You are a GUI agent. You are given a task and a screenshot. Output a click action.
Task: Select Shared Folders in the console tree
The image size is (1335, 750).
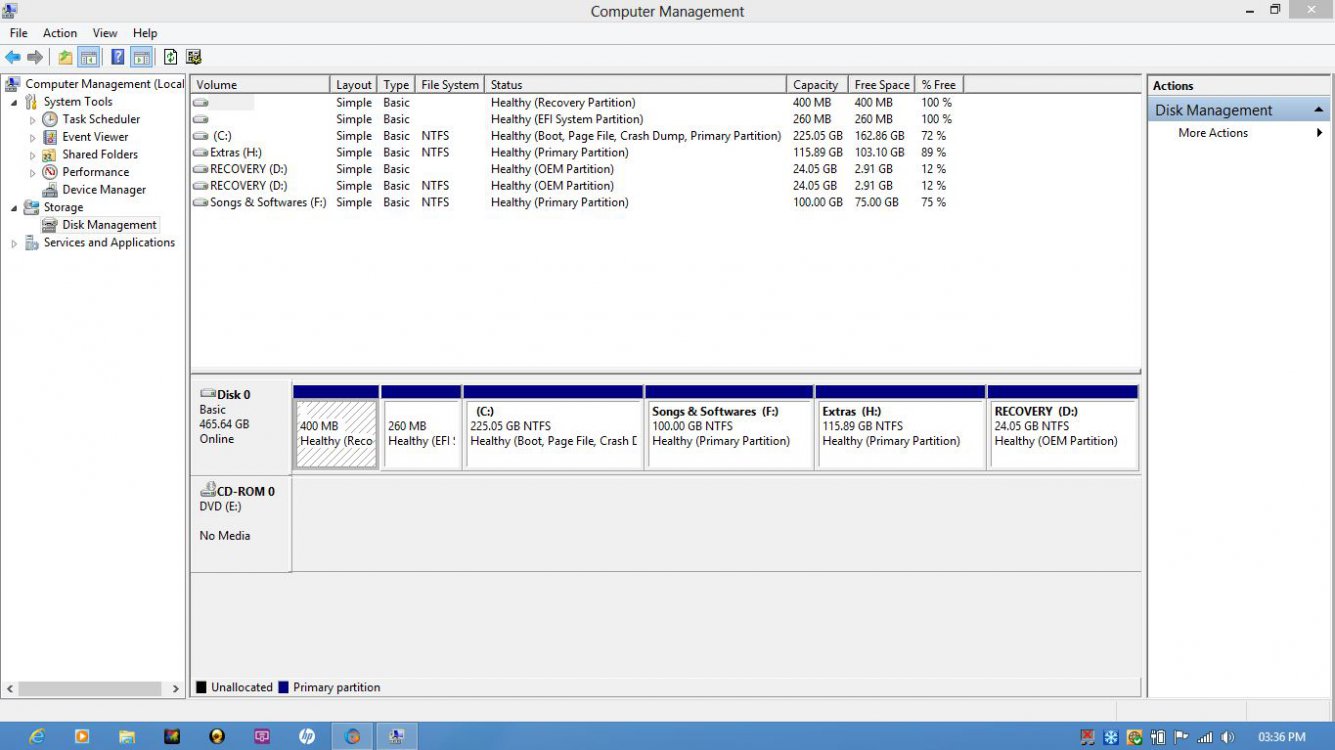tap(100, 154)
